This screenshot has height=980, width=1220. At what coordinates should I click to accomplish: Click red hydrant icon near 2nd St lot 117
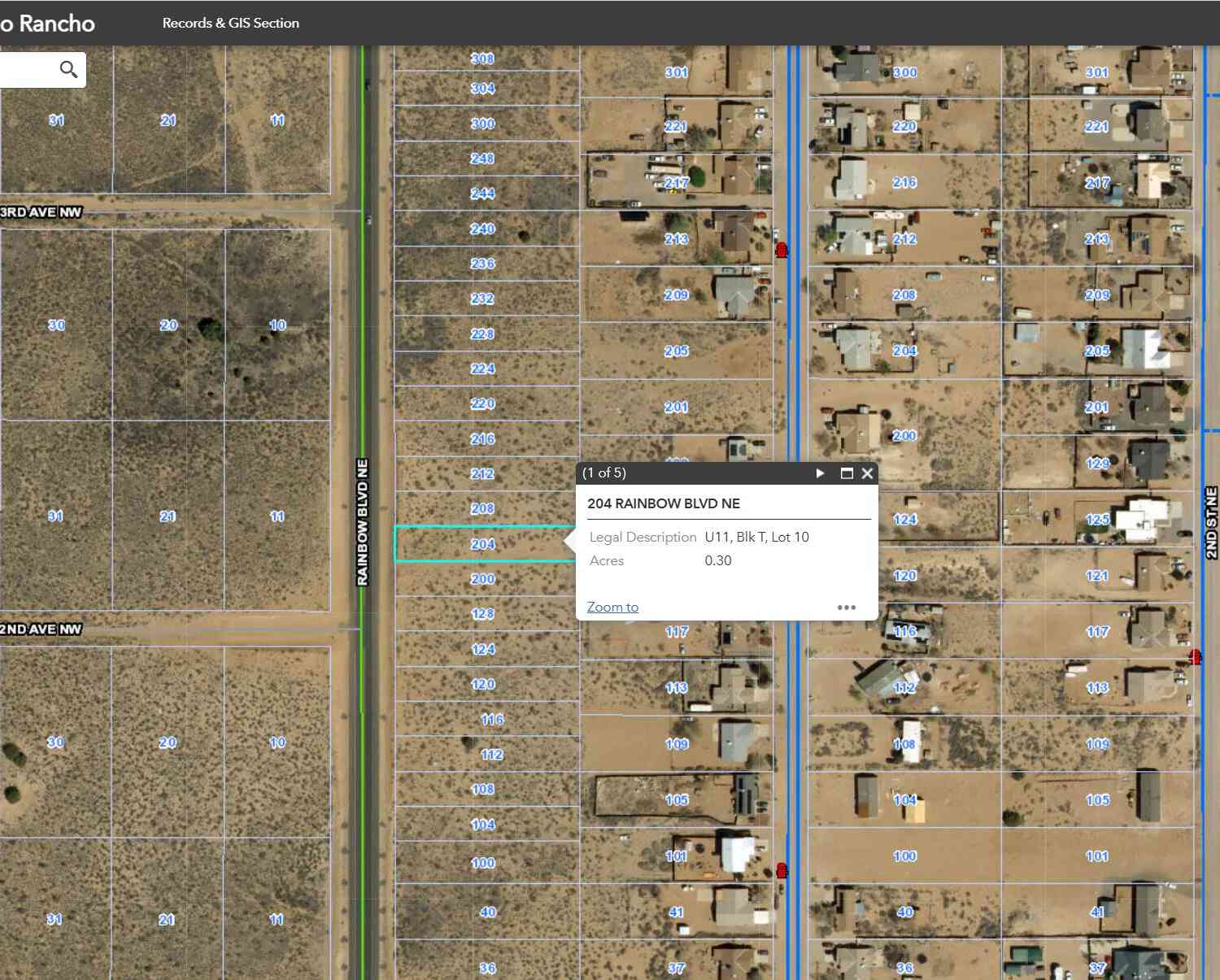click(1195, 656)
